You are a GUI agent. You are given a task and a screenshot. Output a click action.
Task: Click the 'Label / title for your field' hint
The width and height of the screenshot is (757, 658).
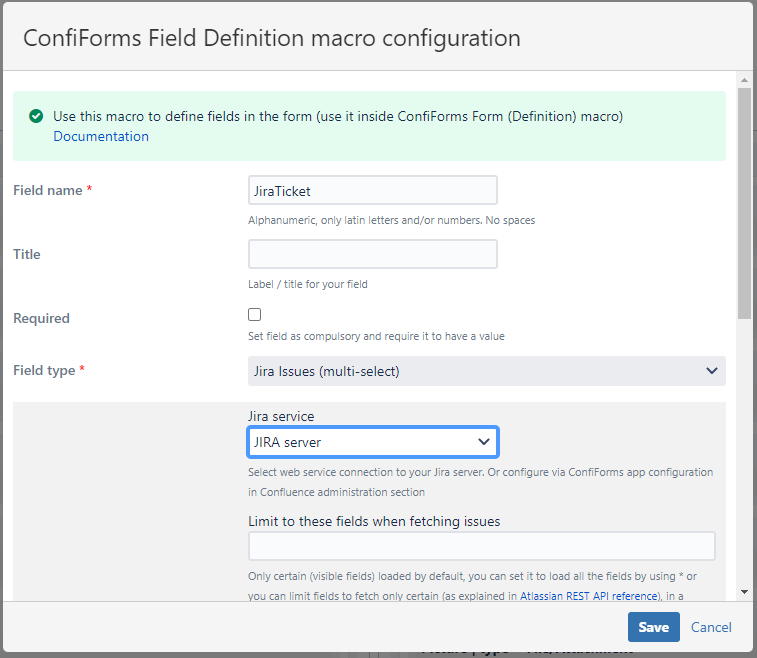point(308,284)
